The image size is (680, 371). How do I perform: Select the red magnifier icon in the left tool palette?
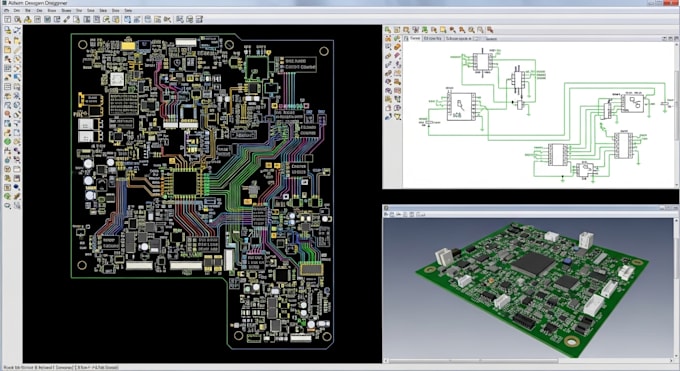(8, 114)
